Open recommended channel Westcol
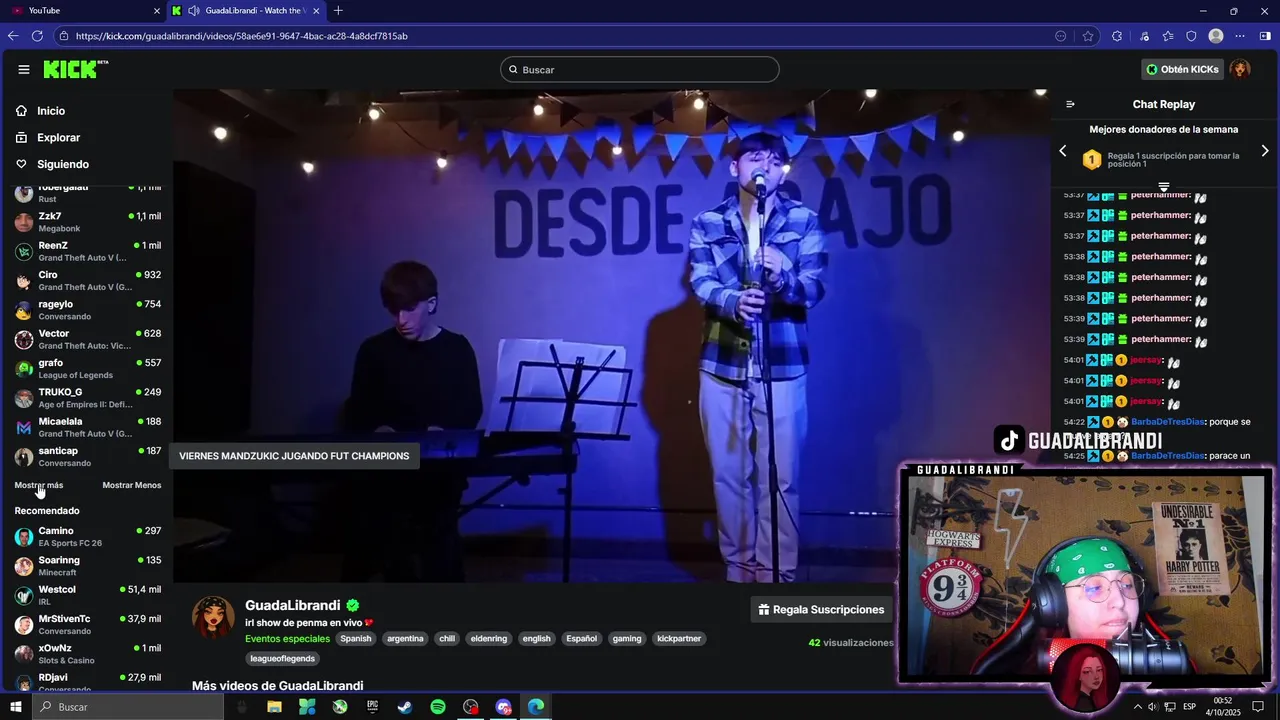1280x720 pixels. coord(88,595)
